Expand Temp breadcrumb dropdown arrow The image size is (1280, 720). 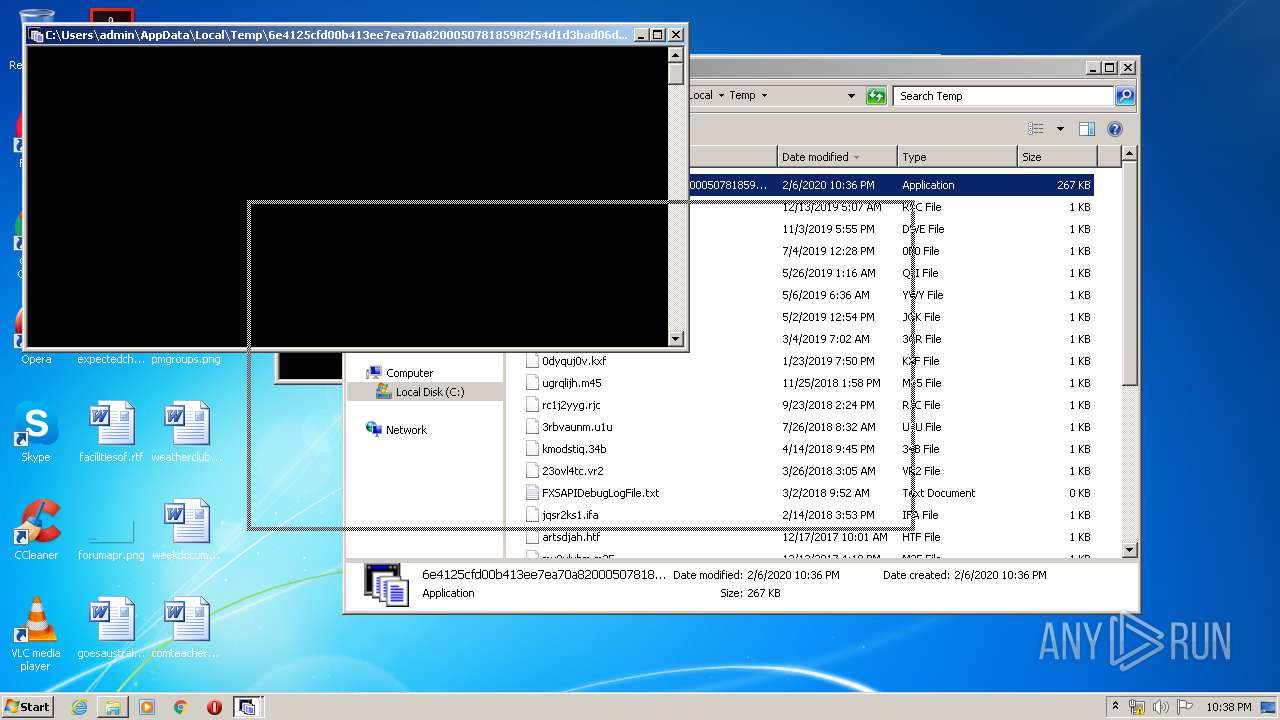[764, 96]
